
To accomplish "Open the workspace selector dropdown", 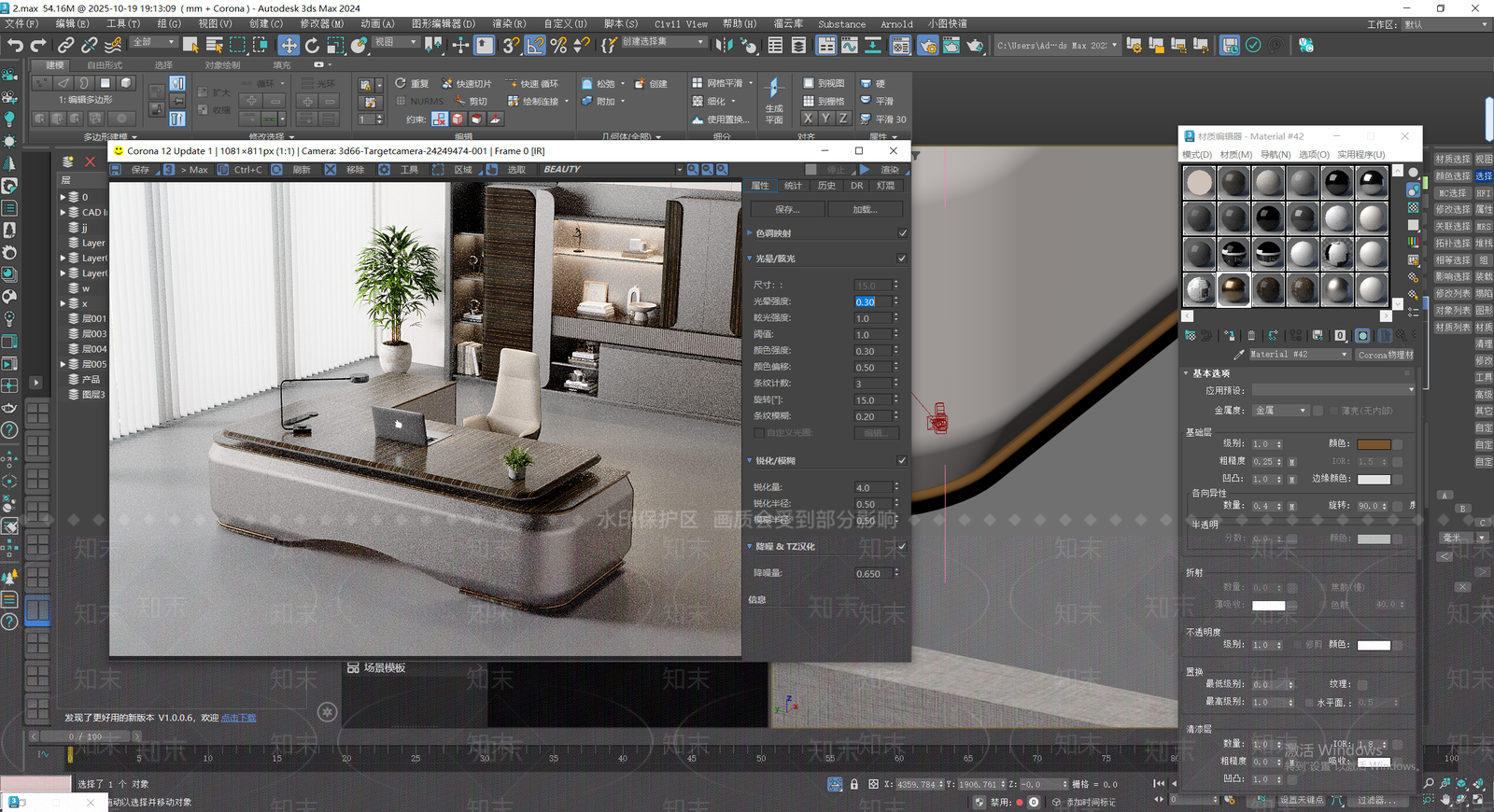I will [x=1445, y=24].
